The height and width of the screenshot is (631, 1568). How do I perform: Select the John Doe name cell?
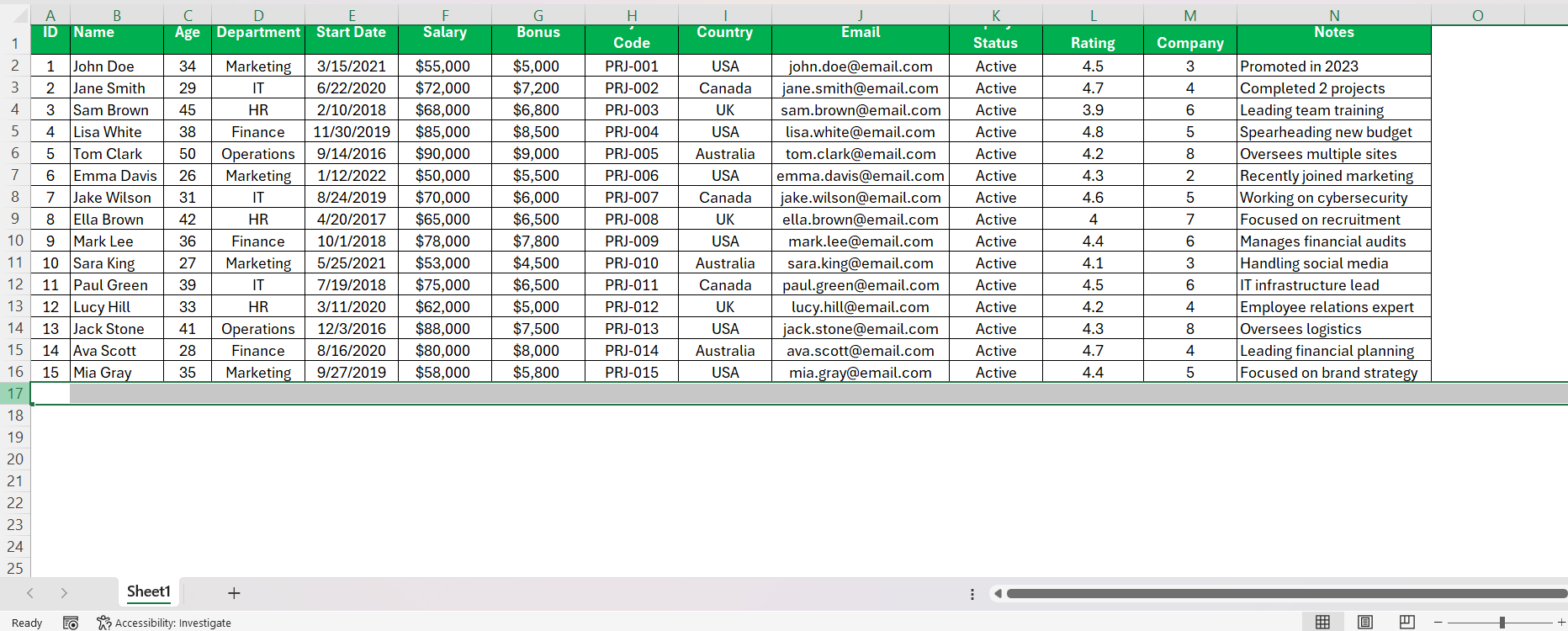click(x=117, y=66)
